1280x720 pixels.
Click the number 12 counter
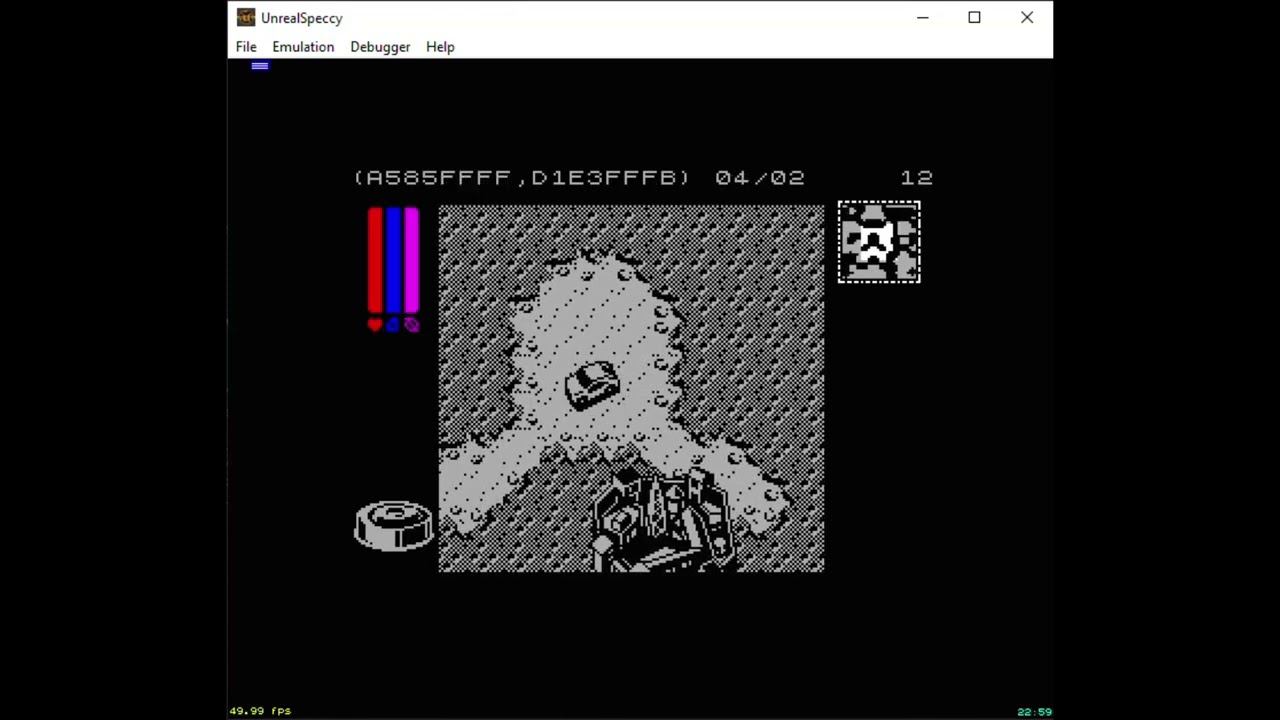[x=917, y=177]
